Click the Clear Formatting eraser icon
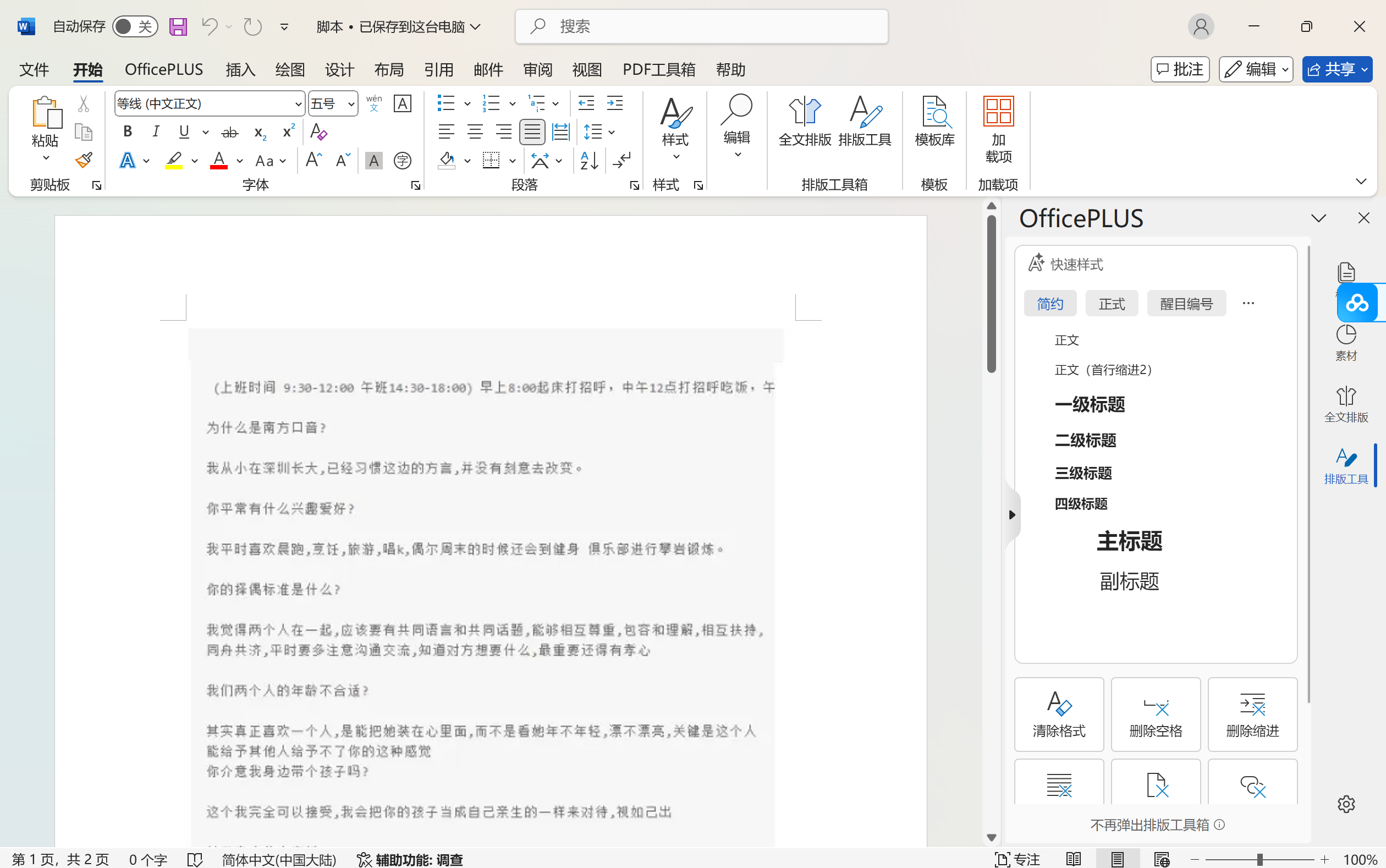 click(x=318, y=132)
